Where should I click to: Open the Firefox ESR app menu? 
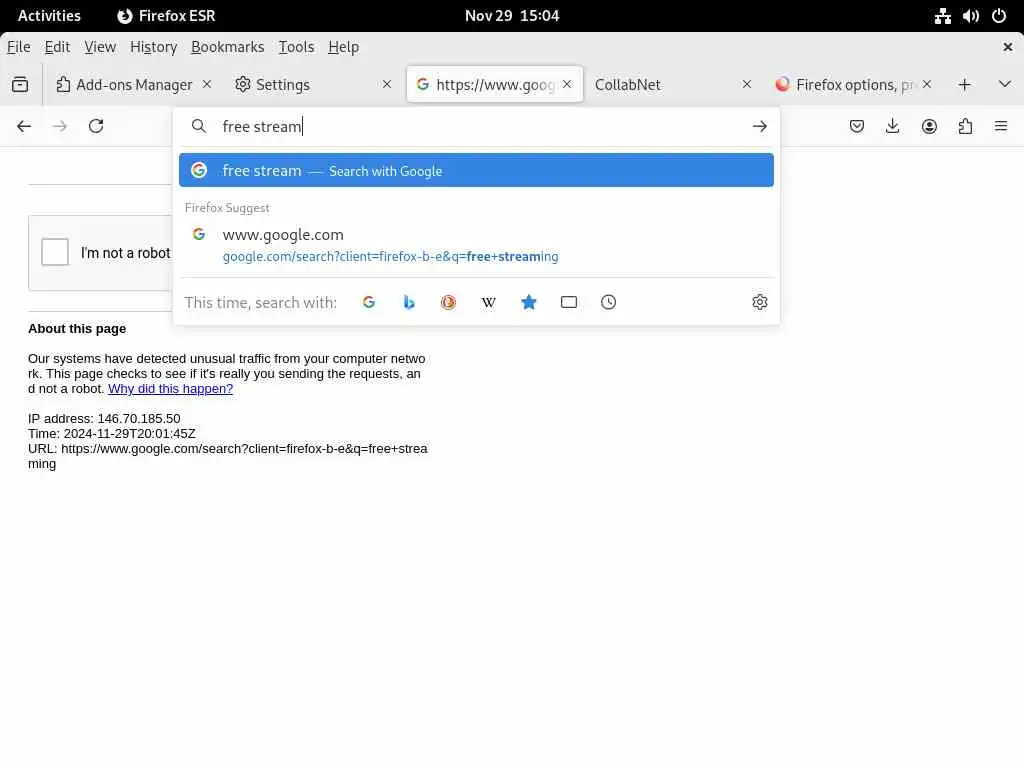[166, 16]
